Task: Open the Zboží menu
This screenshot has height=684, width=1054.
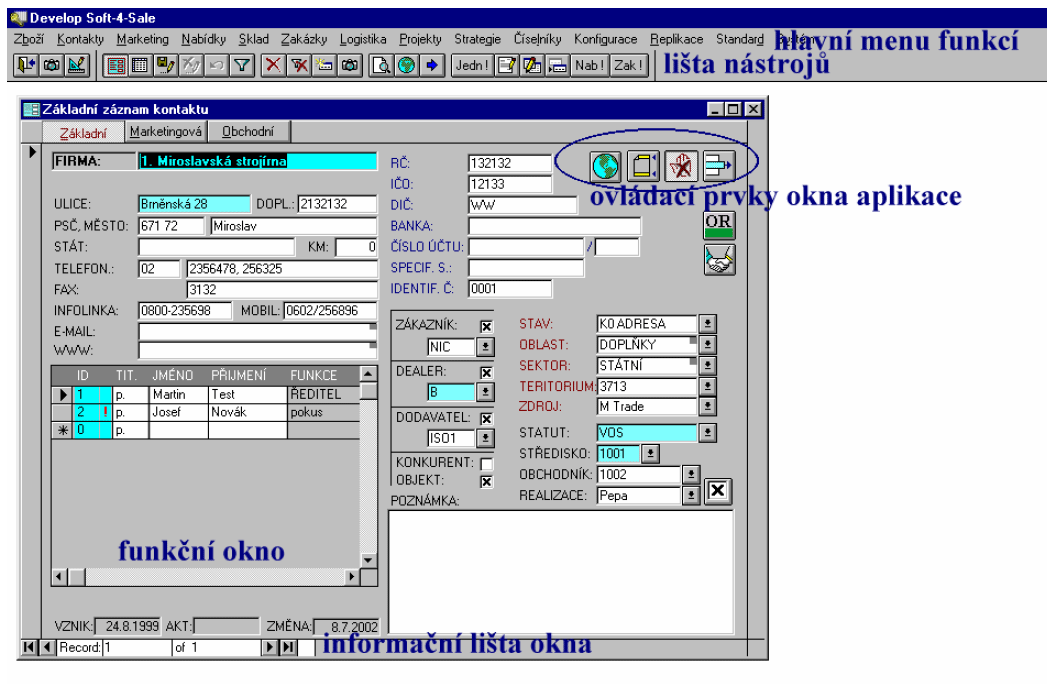Action: [x=29, y=40]
